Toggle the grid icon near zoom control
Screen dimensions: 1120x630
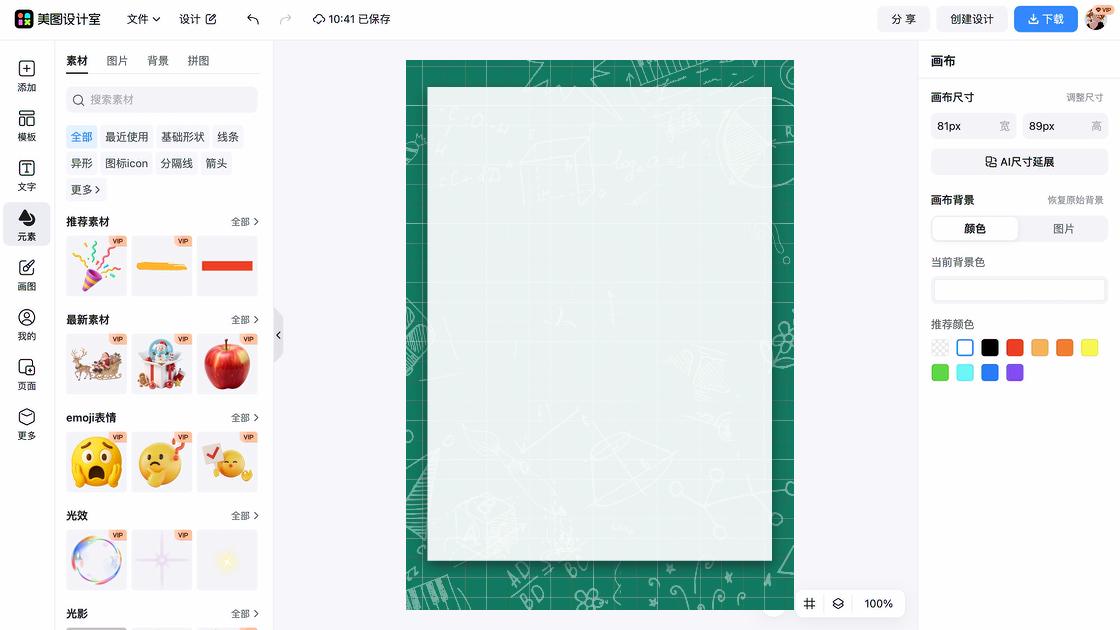[809, 604]
